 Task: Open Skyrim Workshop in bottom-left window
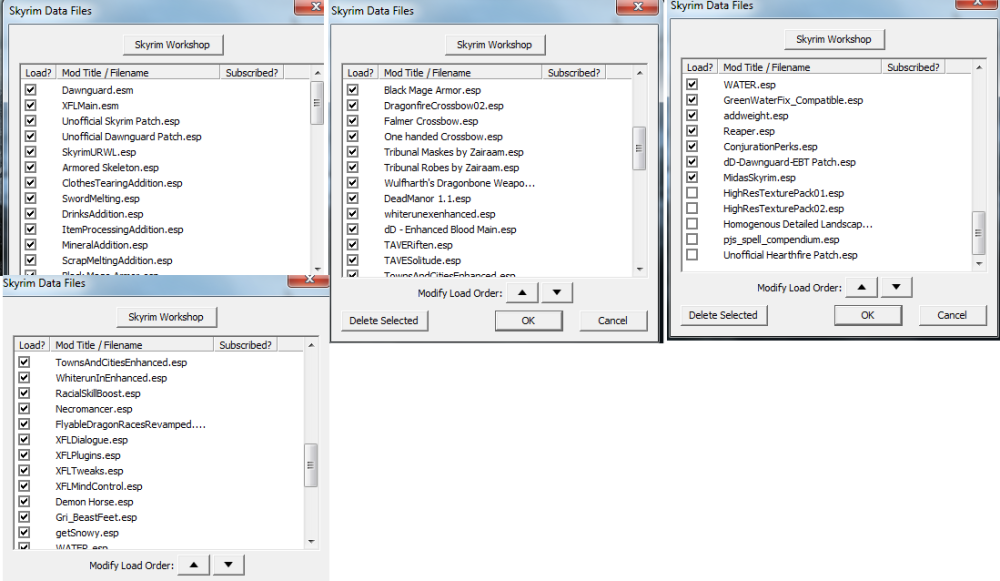point(166,317)
